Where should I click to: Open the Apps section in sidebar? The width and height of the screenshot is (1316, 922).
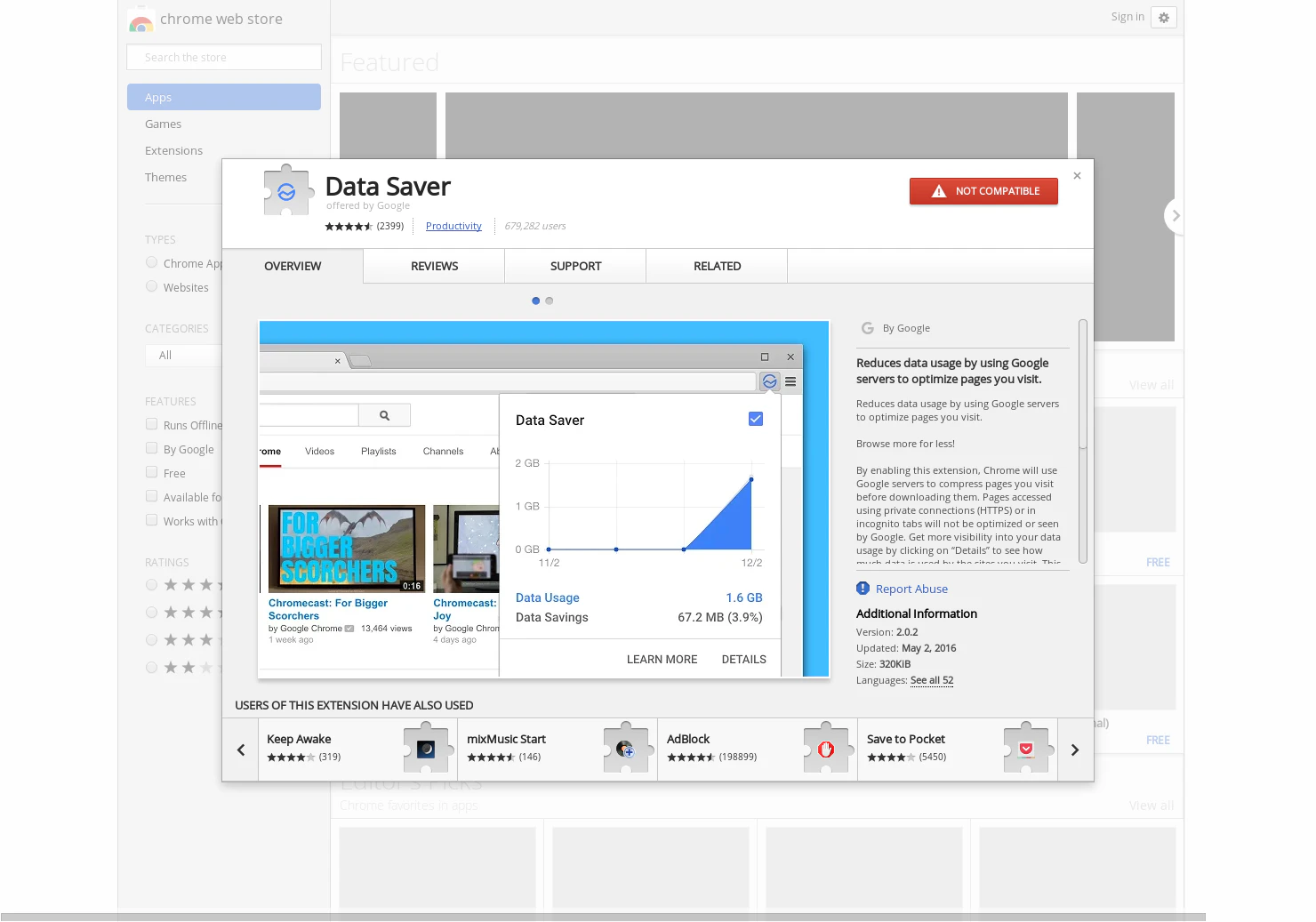(x=224, y=97)
